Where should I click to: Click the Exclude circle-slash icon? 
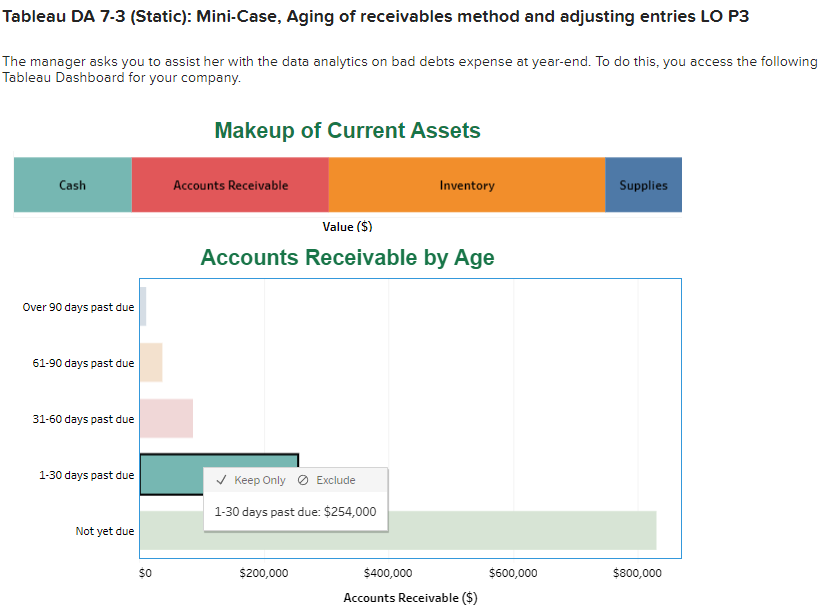coord(303,480)
